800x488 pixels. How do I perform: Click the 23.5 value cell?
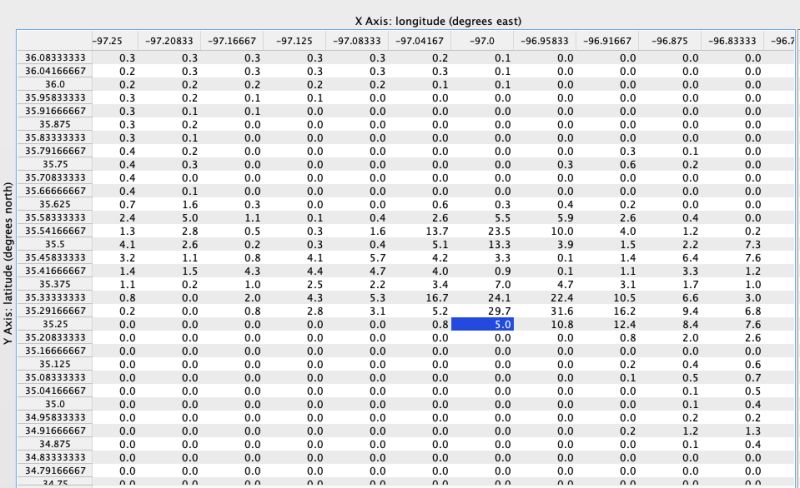482,231
